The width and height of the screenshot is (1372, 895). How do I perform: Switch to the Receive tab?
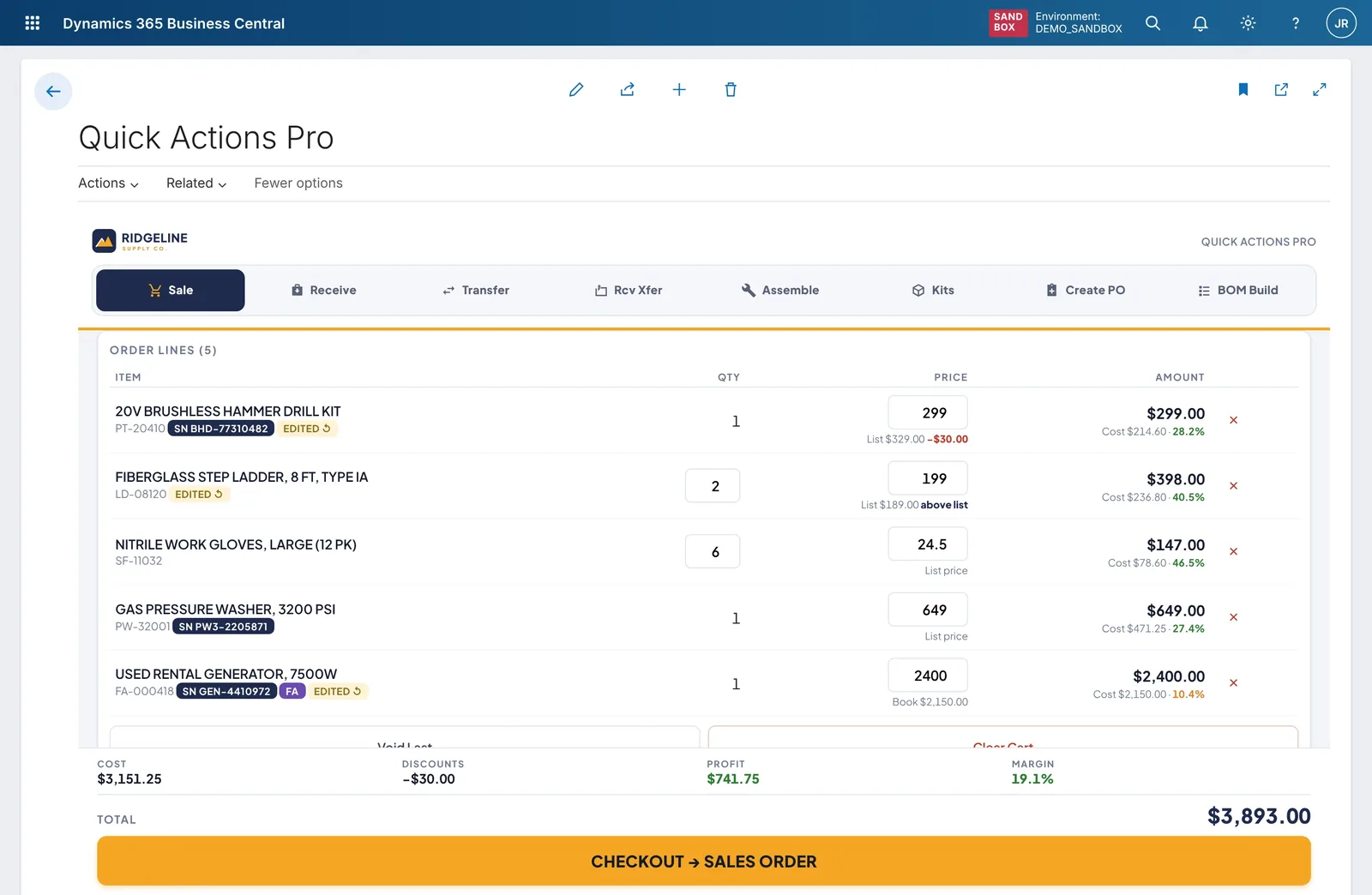323,291
